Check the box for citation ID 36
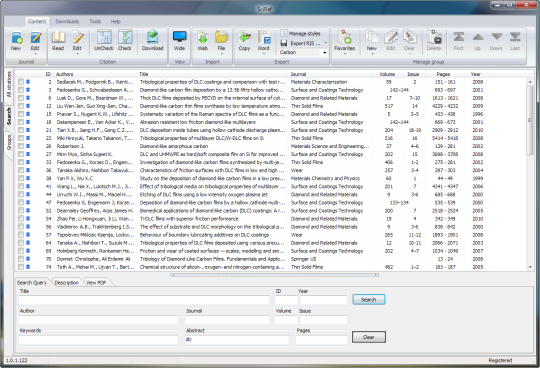Image resolution: width=540 pixels, height=368 pixels. tap(21, 170)
